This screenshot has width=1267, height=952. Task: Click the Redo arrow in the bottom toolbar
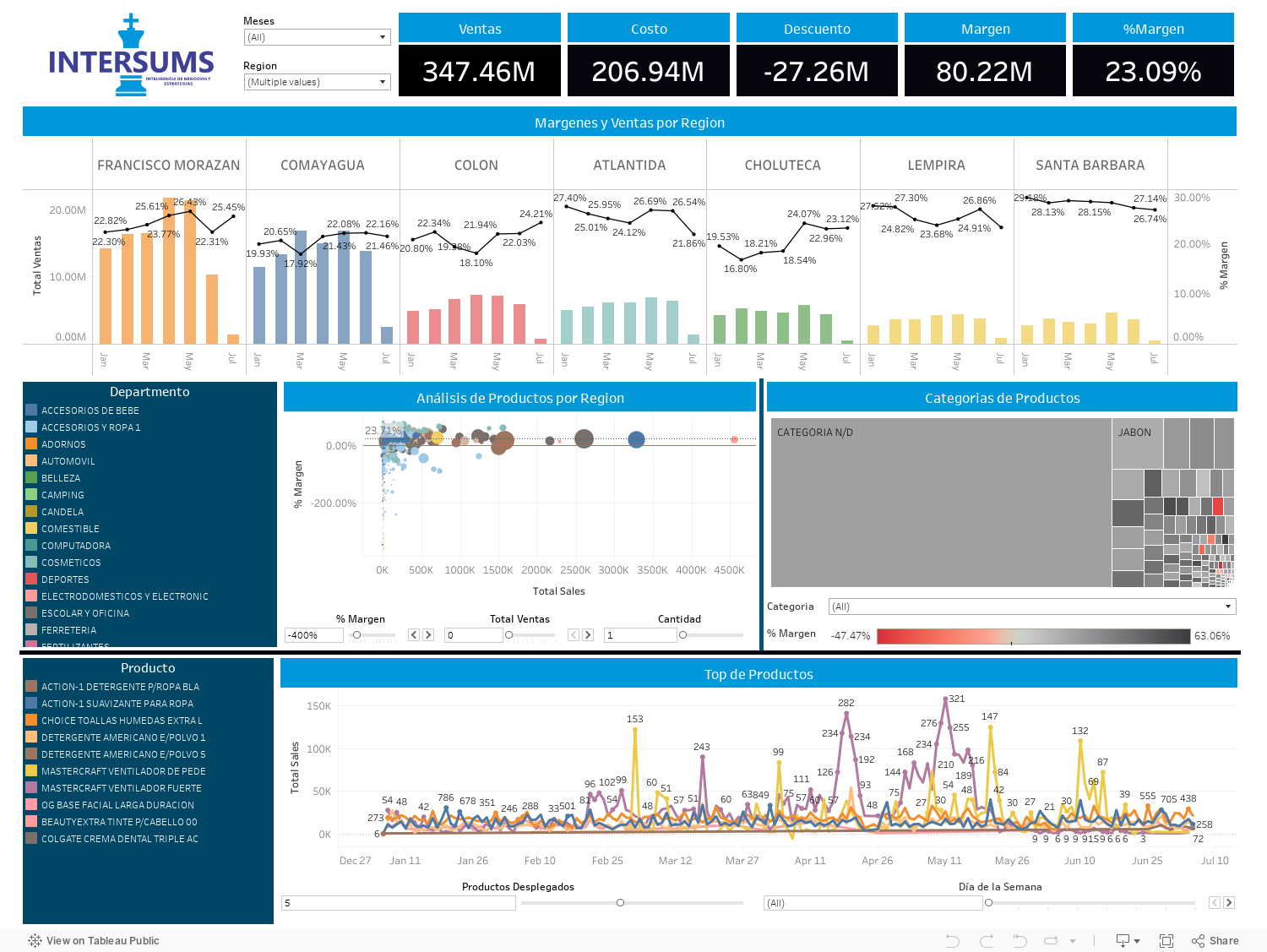(987, 940)
